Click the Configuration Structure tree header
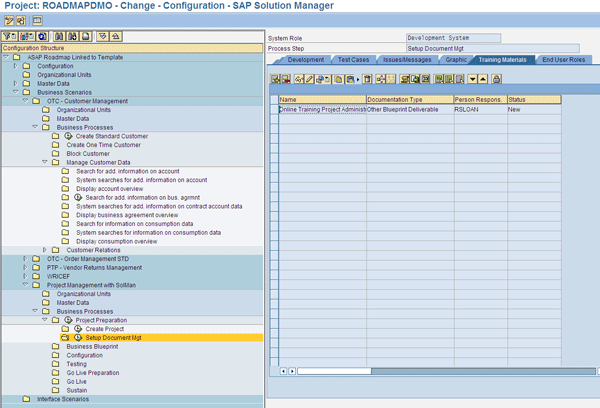This screenshot has height=408, width=600. click(x=132, y=48)
